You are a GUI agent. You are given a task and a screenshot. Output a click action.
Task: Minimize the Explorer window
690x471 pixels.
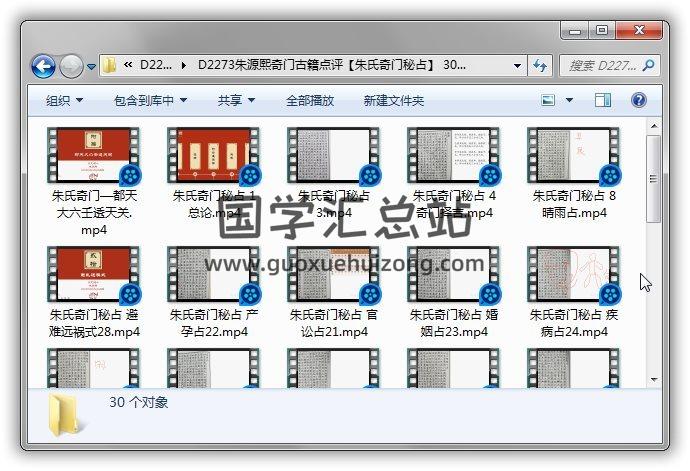pyautogui.click(x=575, y=31)
